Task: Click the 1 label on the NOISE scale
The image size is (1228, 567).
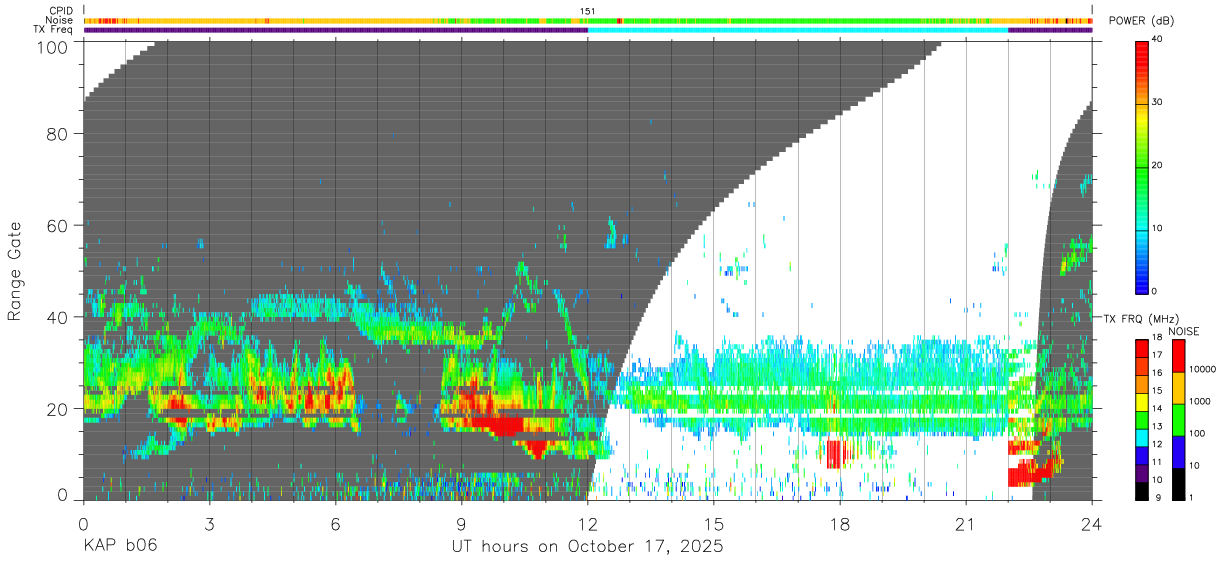Action: [x=1192, y=497]
